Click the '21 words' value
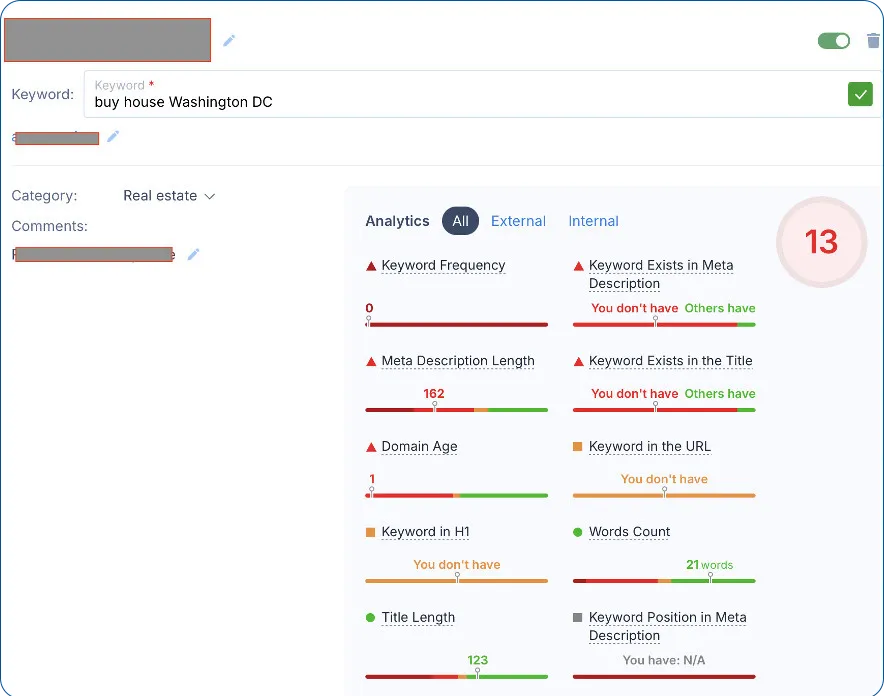This screenshot has width=884, height=696. click(x=709, y=565)
